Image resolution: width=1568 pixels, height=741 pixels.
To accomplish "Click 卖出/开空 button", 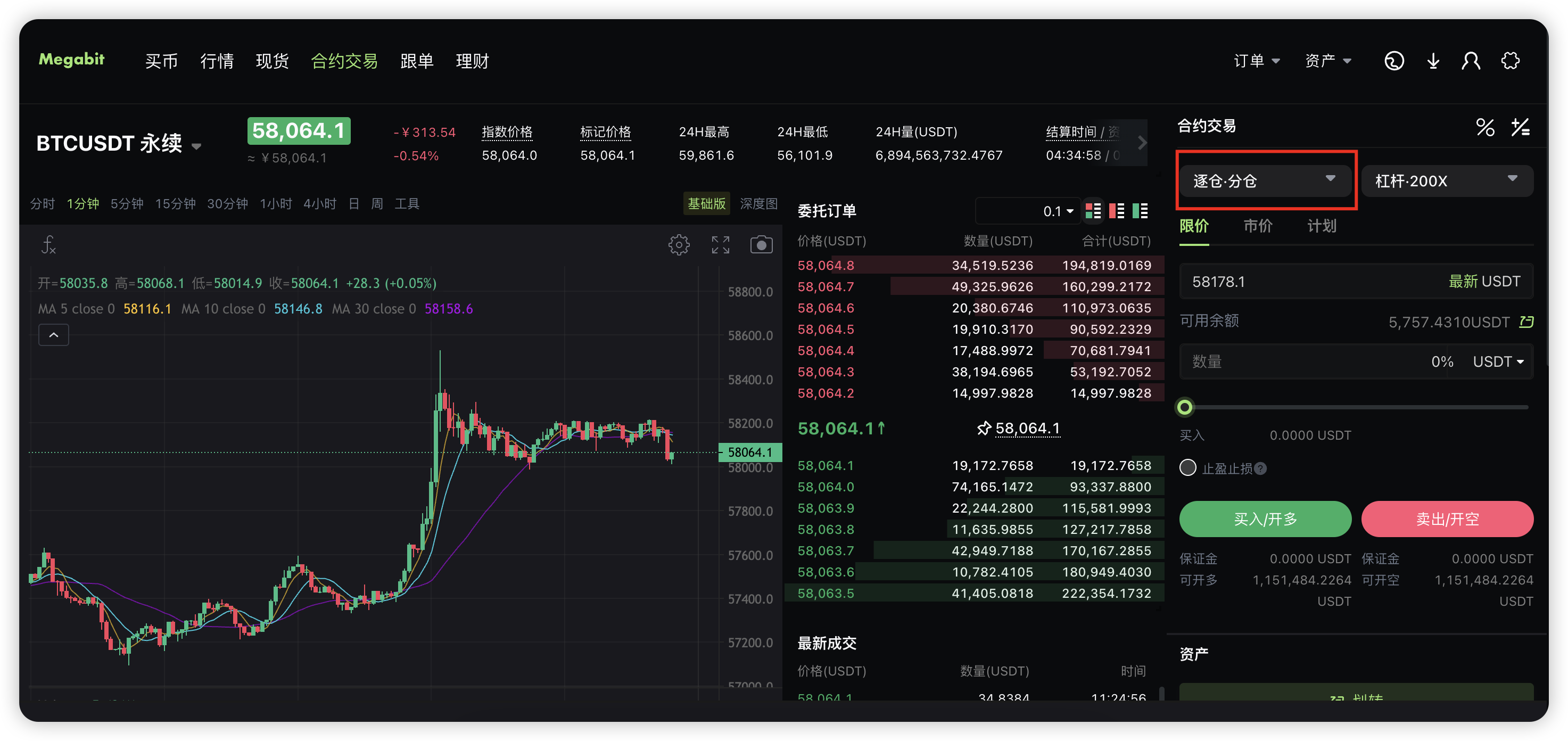I will pyautogui.click(x=1447, y=519).
